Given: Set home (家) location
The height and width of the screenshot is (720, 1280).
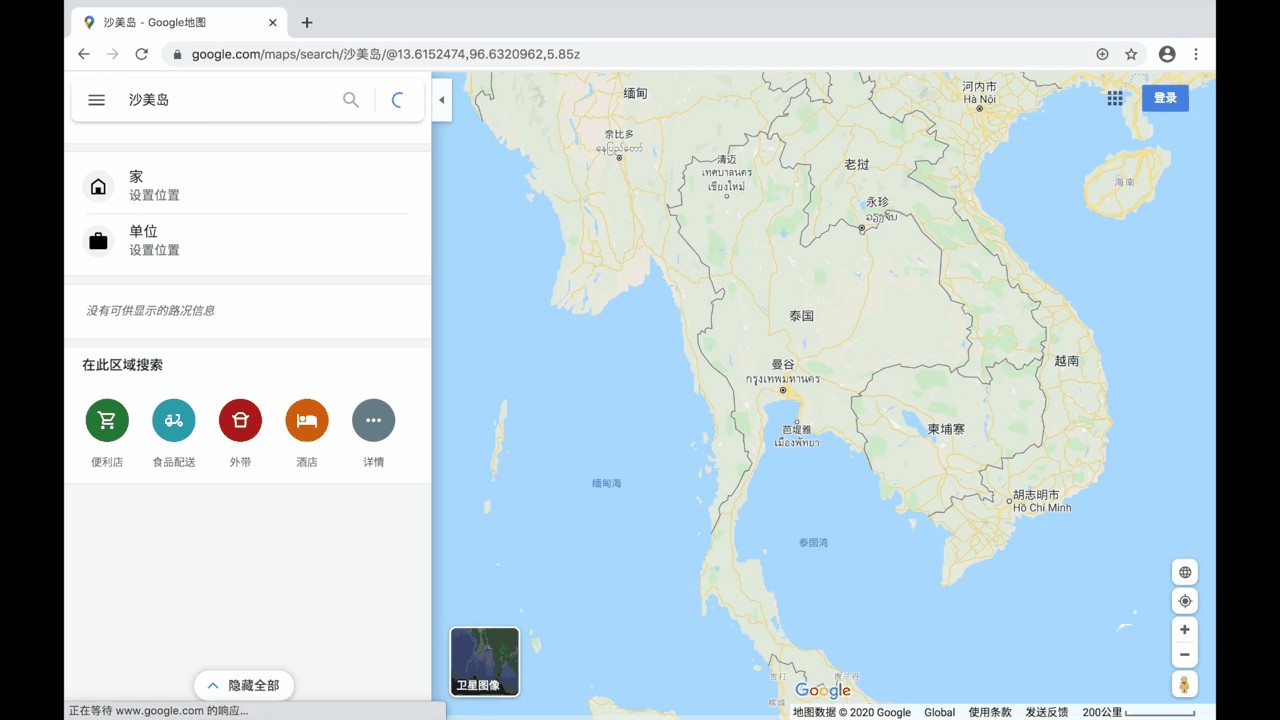Looking at the screenshot, I should [x=154, y=186].
